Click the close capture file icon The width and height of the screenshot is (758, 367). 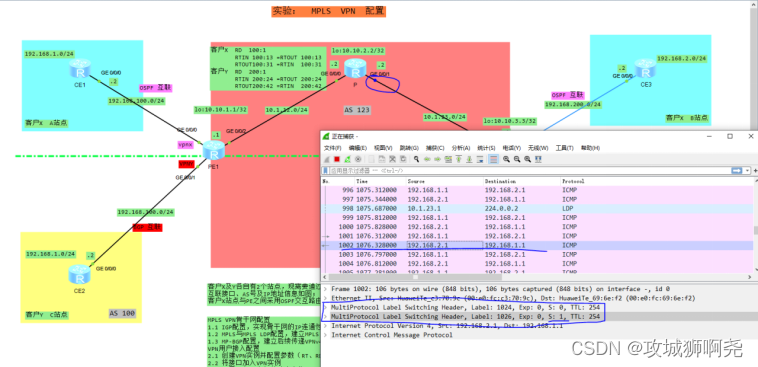tap(392, 159)
